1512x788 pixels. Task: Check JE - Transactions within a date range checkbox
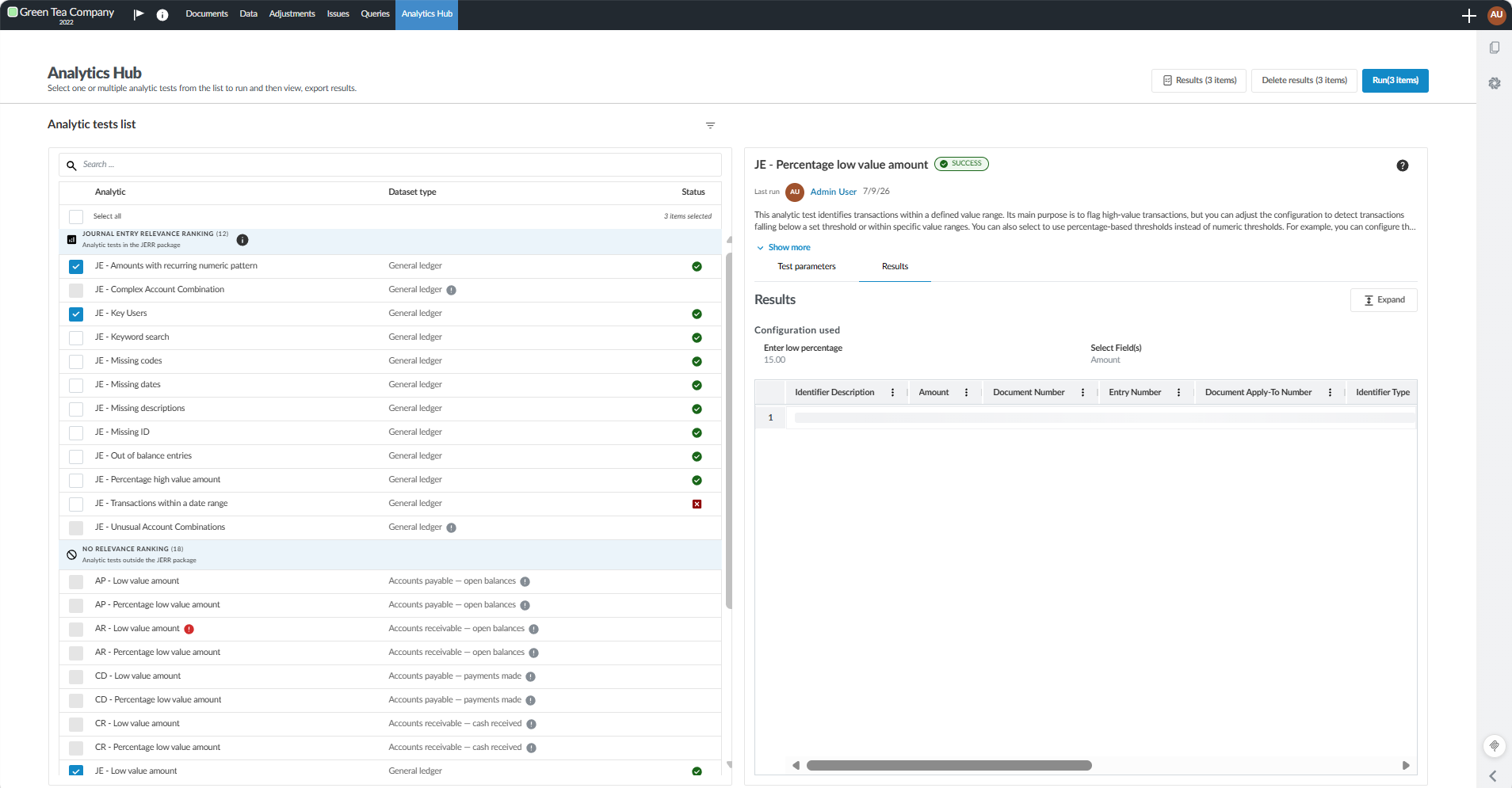tap(76, 504)
